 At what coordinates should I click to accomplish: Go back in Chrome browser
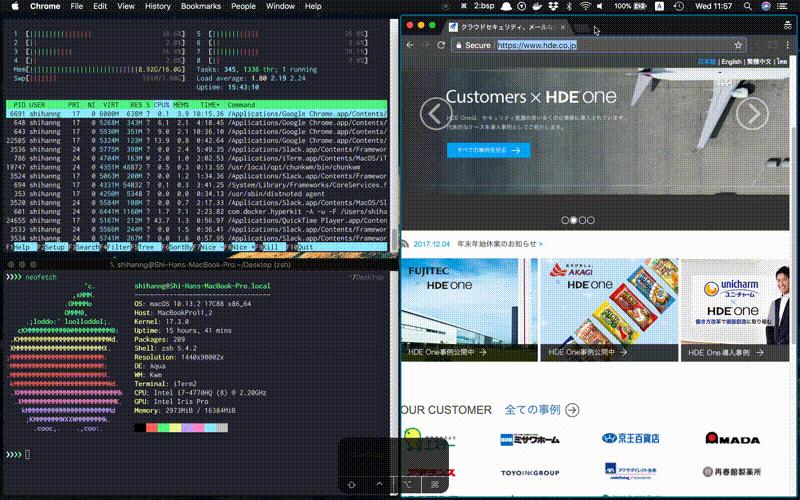pyautogui.click(x=410, y=45)
